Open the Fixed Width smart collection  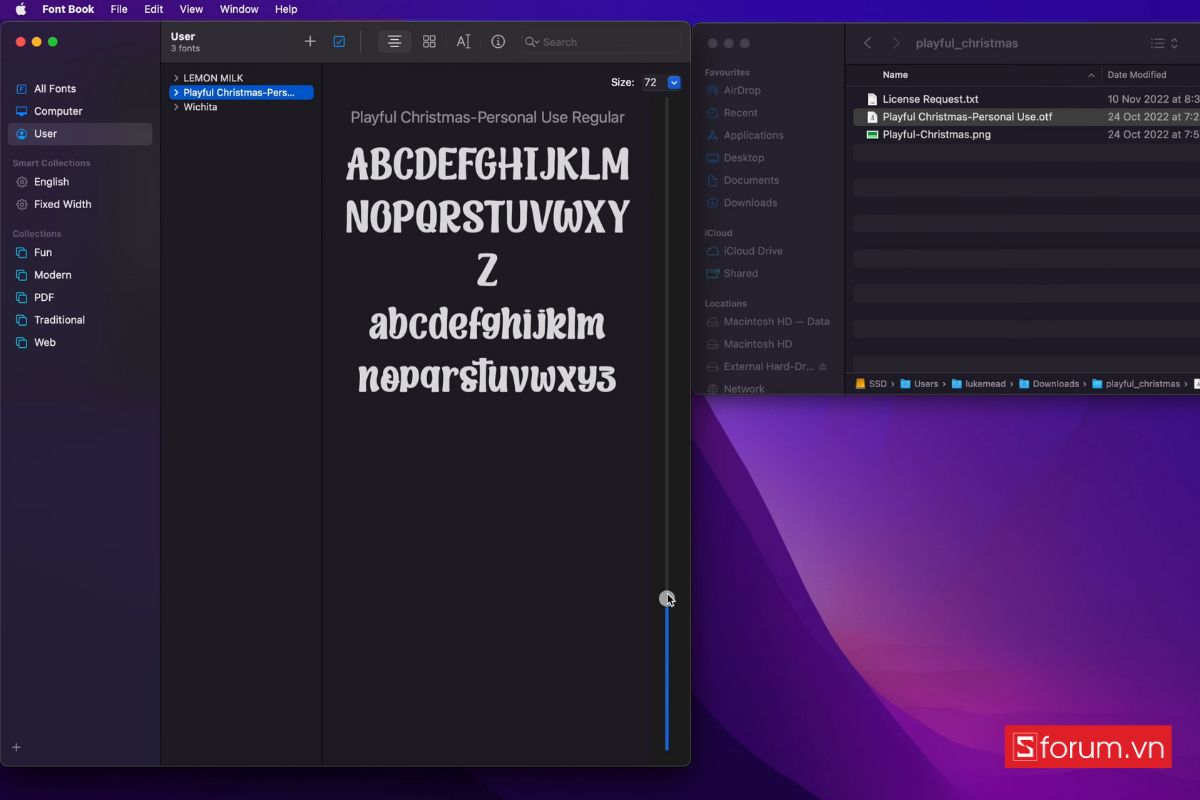point(80,204)
